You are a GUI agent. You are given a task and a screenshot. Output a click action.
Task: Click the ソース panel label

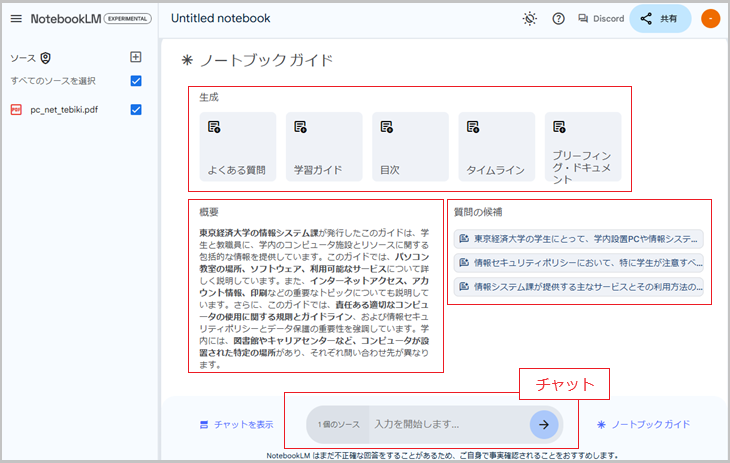tap(23, 58)
